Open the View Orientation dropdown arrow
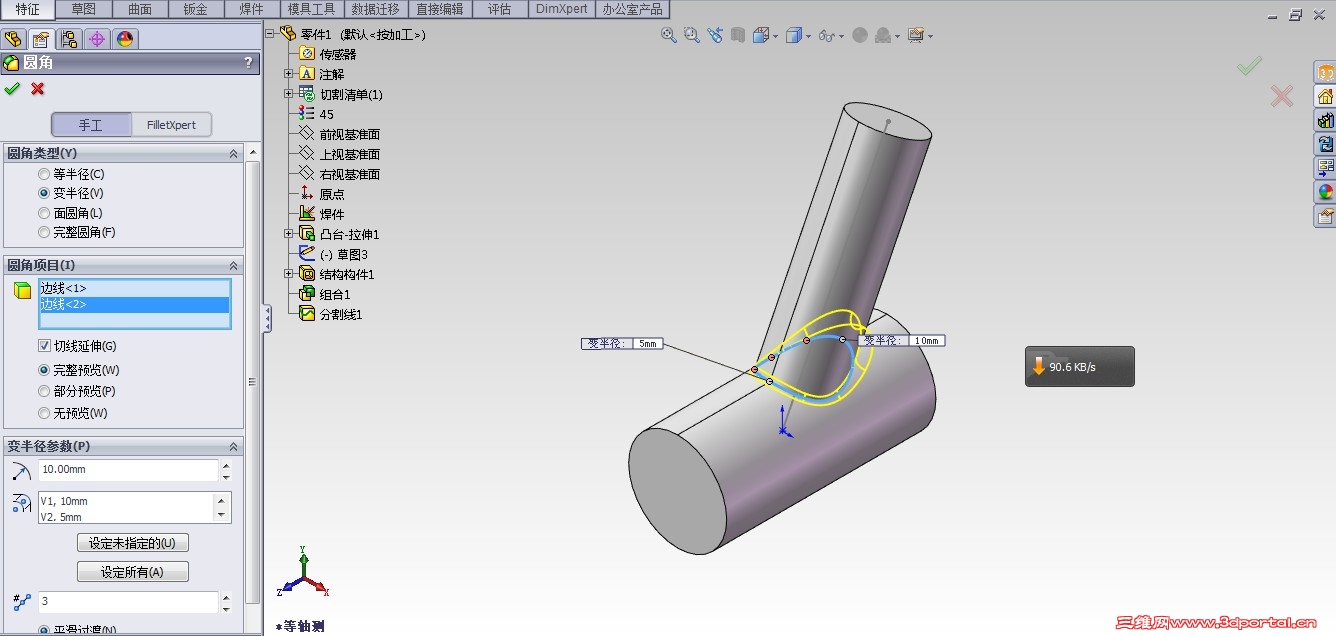The height and width of the screenshot is (636, 1336). [775, 36]
